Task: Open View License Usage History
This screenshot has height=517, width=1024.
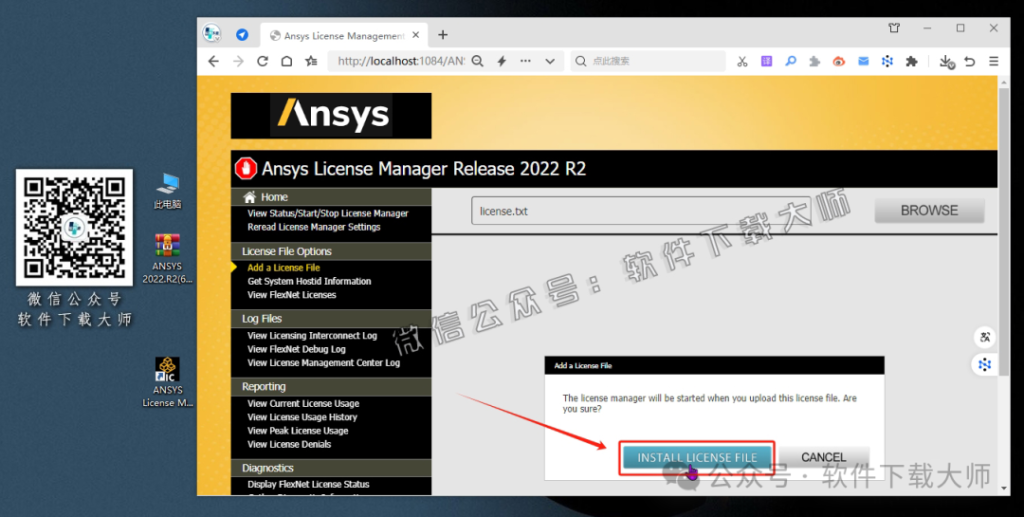Action: (x=302, y=417)
